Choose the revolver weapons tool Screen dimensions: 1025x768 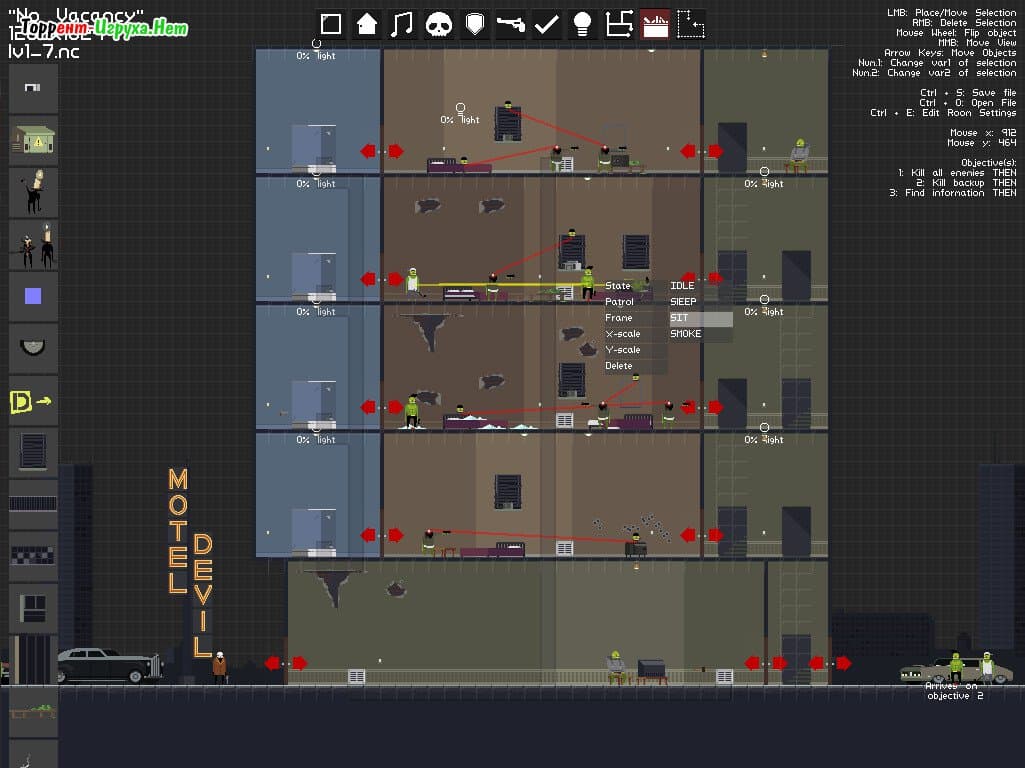click(x=511, y=24)
